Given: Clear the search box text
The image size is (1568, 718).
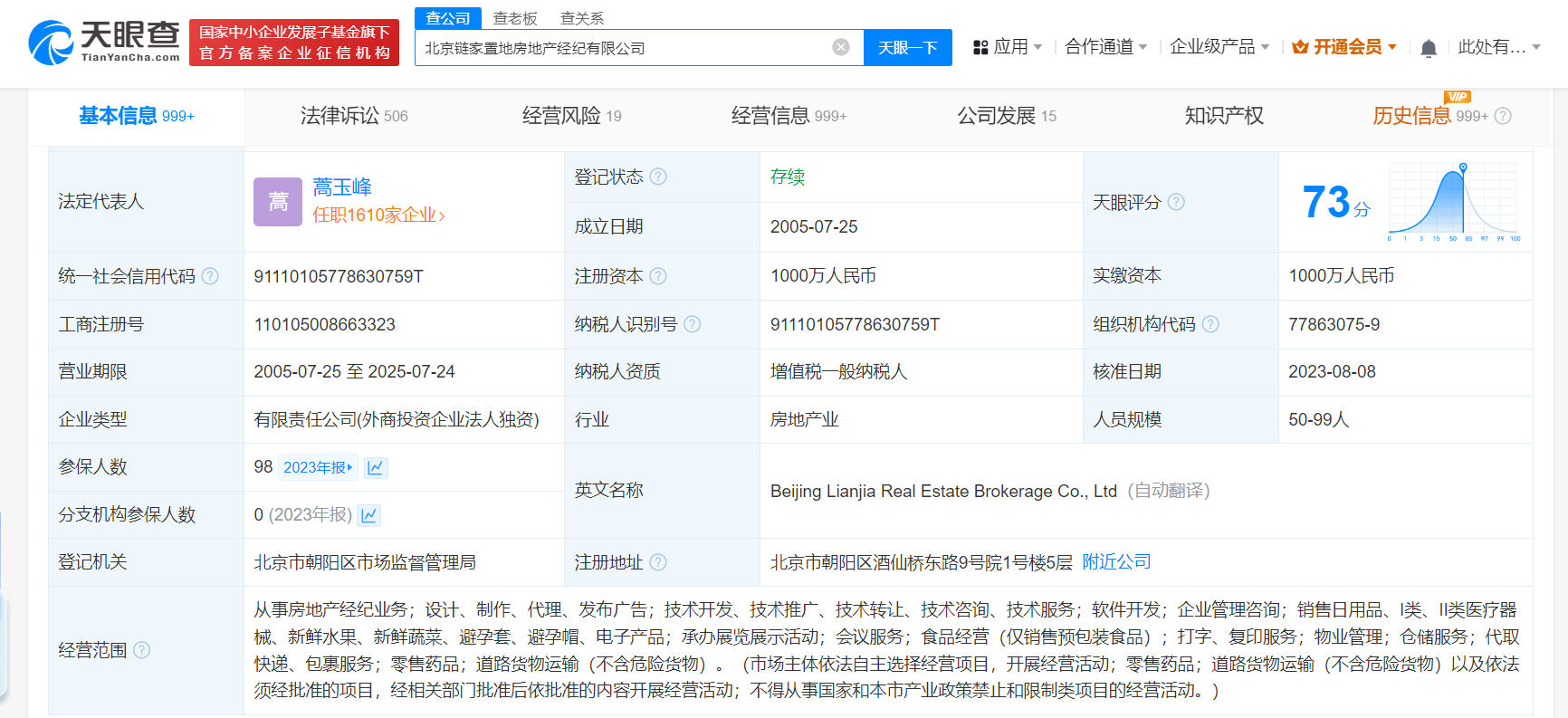Looking at the screenshot, I should (841, 47).
